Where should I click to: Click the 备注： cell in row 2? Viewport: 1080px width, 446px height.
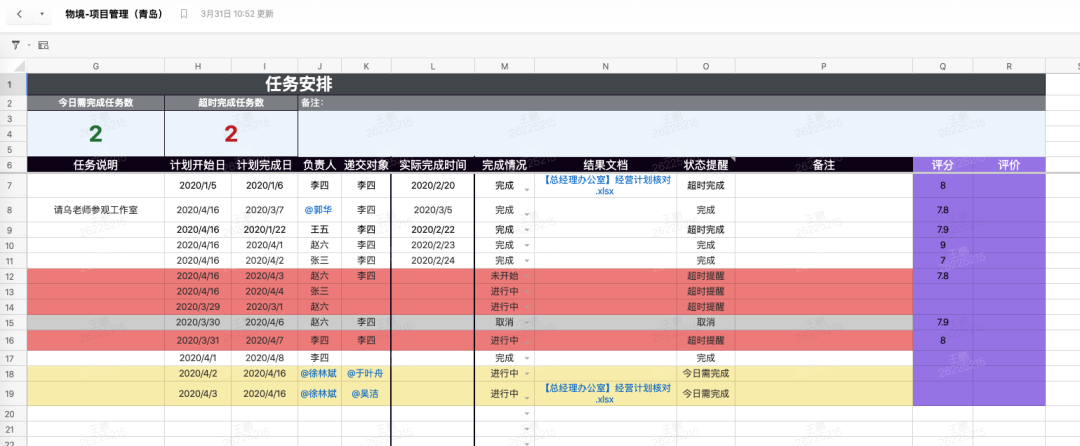(x=672, y=103)
